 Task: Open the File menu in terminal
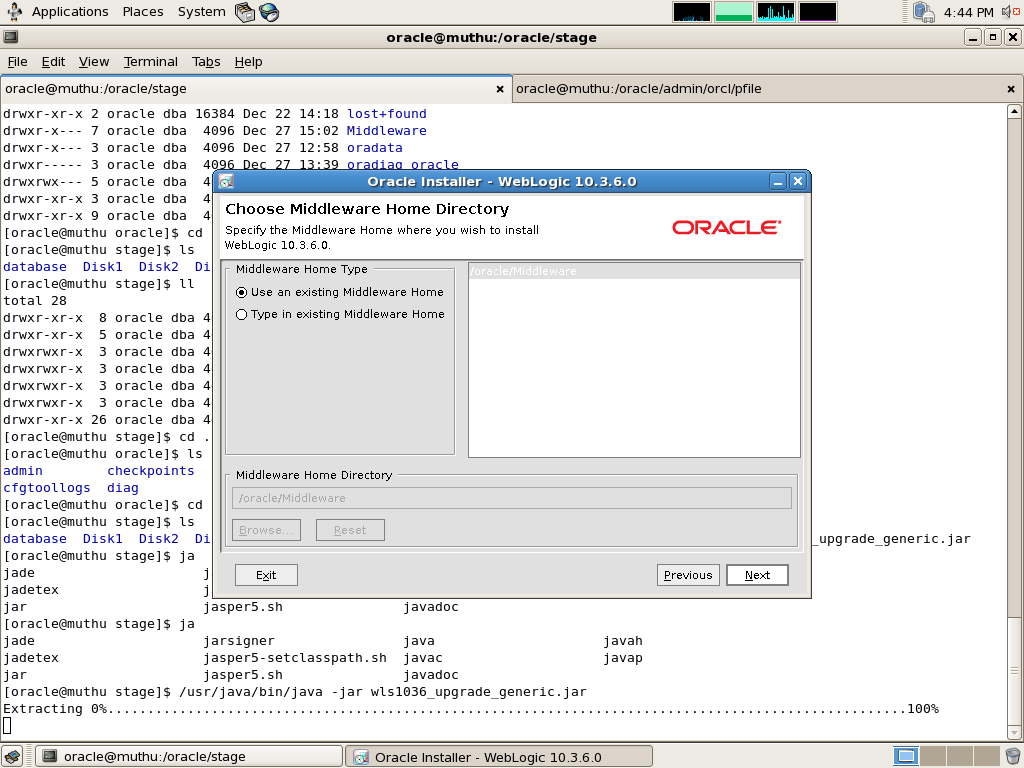[x=17, y=61]
